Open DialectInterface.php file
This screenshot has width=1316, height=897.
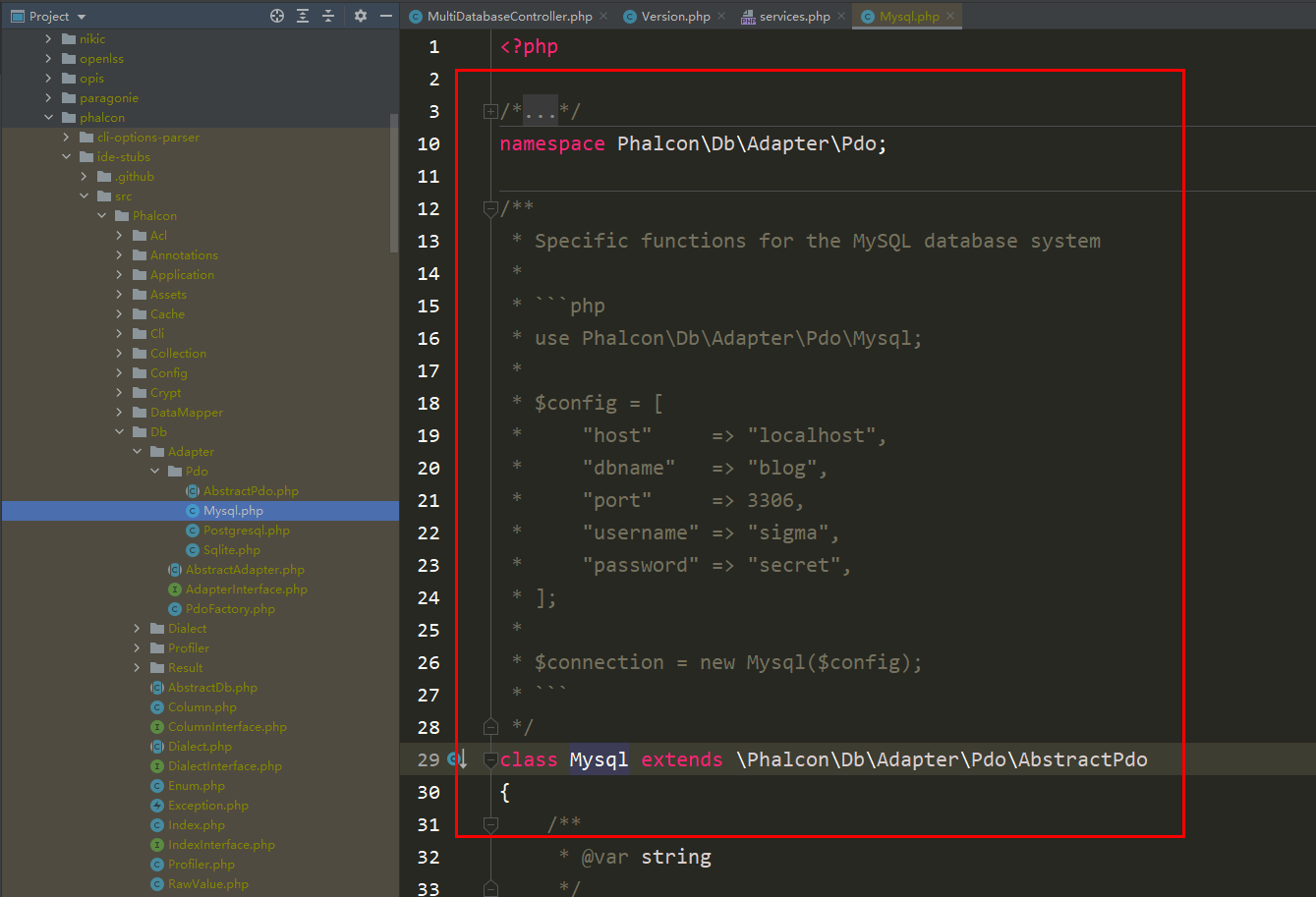pos(225,766)
